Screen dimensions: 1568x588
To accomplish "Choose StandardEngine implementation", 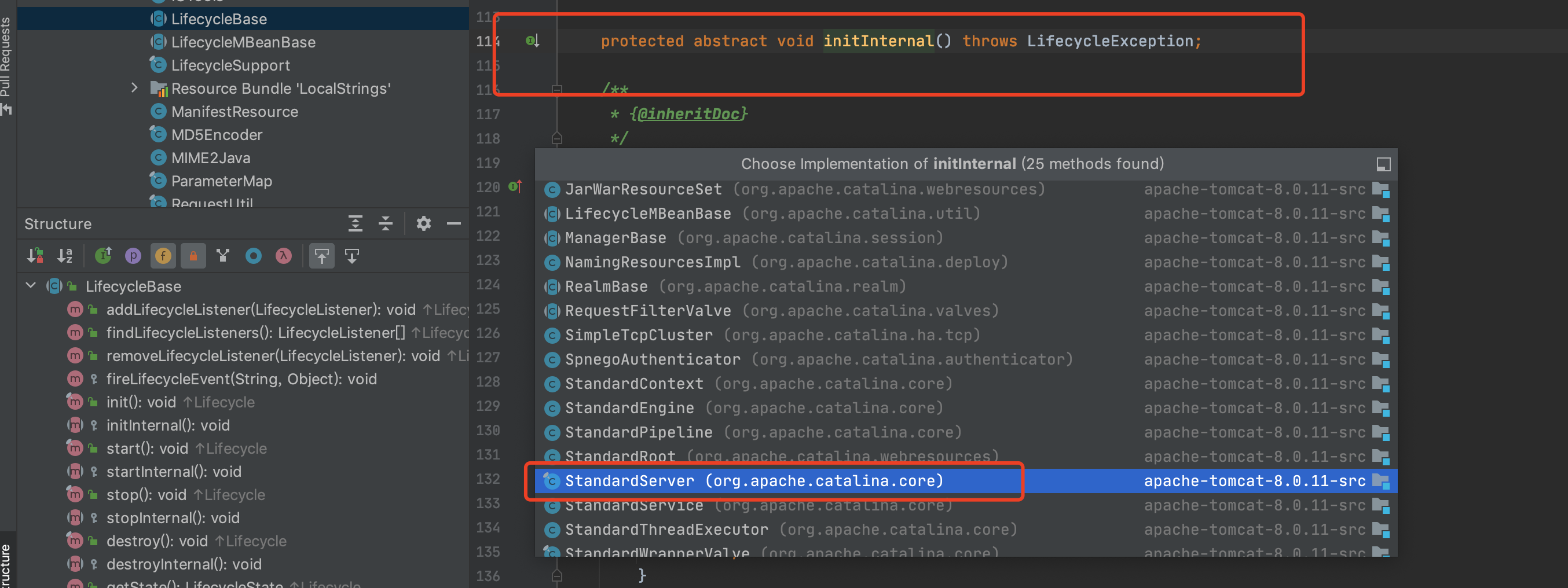I will [966, 408].
